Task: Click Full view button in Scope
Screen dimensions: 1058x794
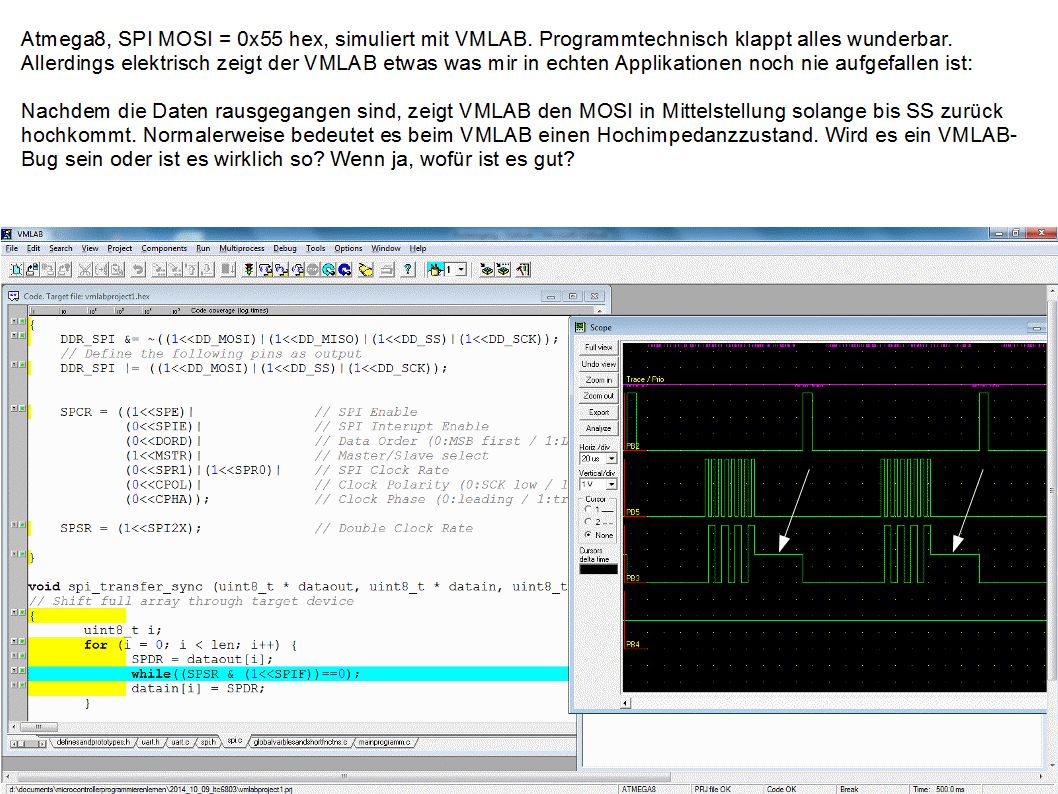Action: tap(598, 347)
